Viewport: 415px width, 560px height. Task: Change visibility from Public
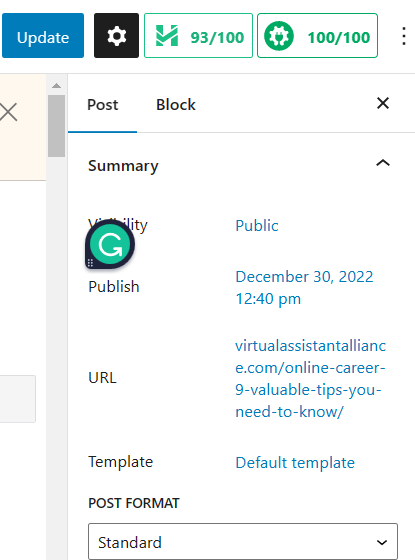[257, 226]
